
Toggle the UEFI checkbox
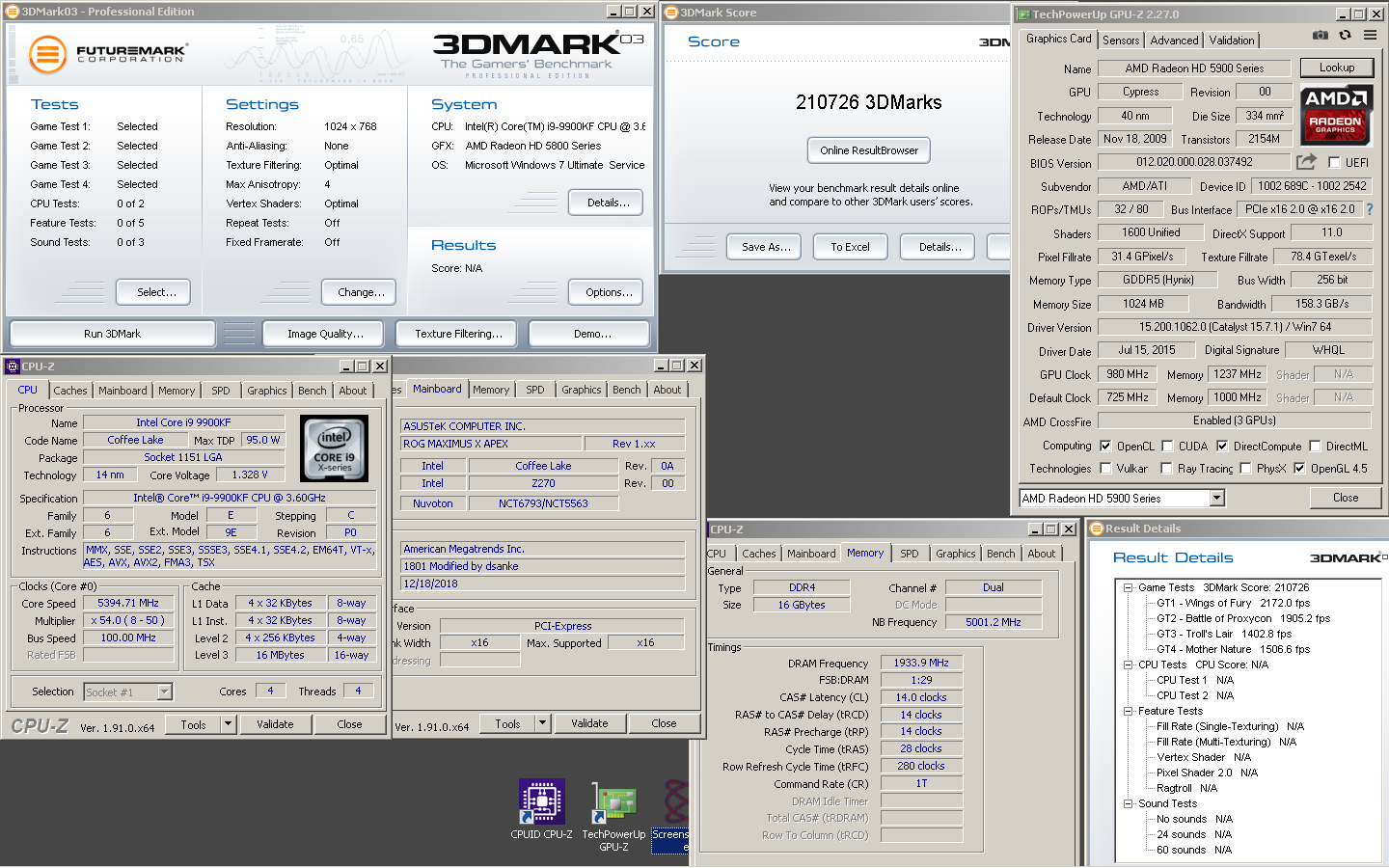point(1334,163)
